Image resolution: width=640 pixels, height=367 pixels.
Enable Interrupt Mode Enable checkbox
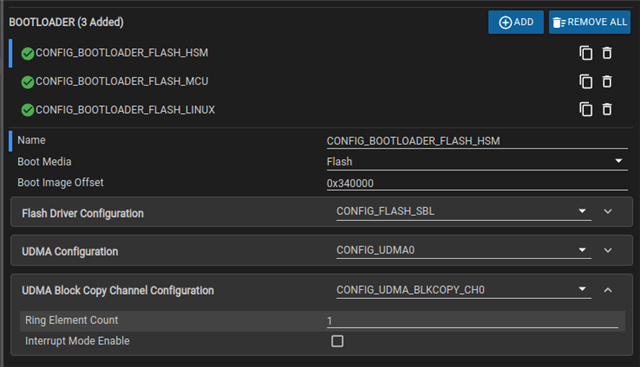pyautogui.click(x=337, y=341)
